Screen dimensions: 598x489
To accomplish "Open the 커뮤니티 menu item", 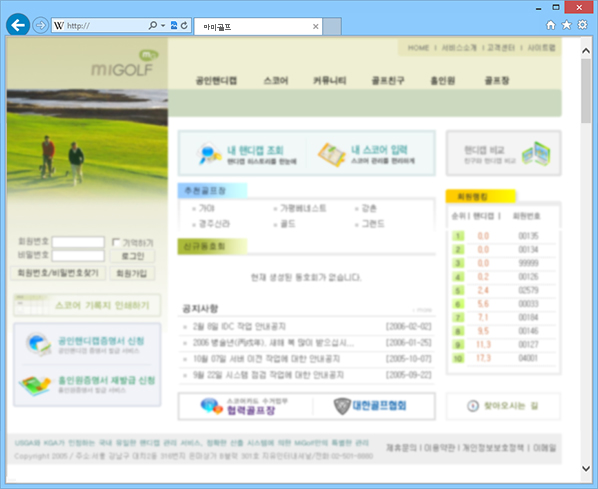I will tap(330, 80).
